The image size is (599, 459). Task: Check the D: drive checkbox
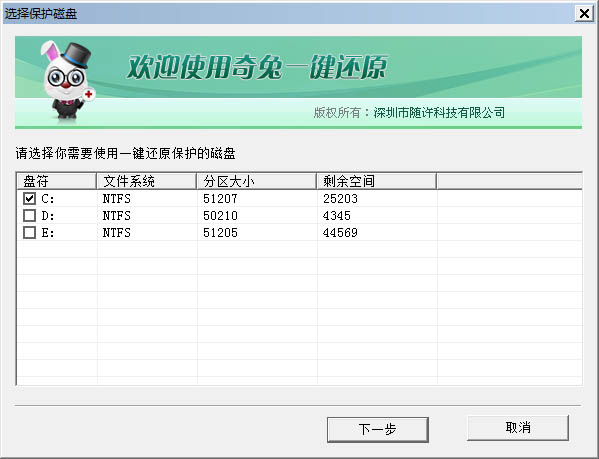click(x=29, y=216)
